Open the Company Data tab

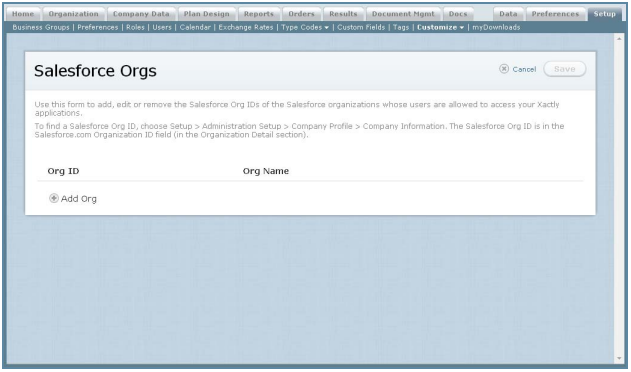[141, 14]
